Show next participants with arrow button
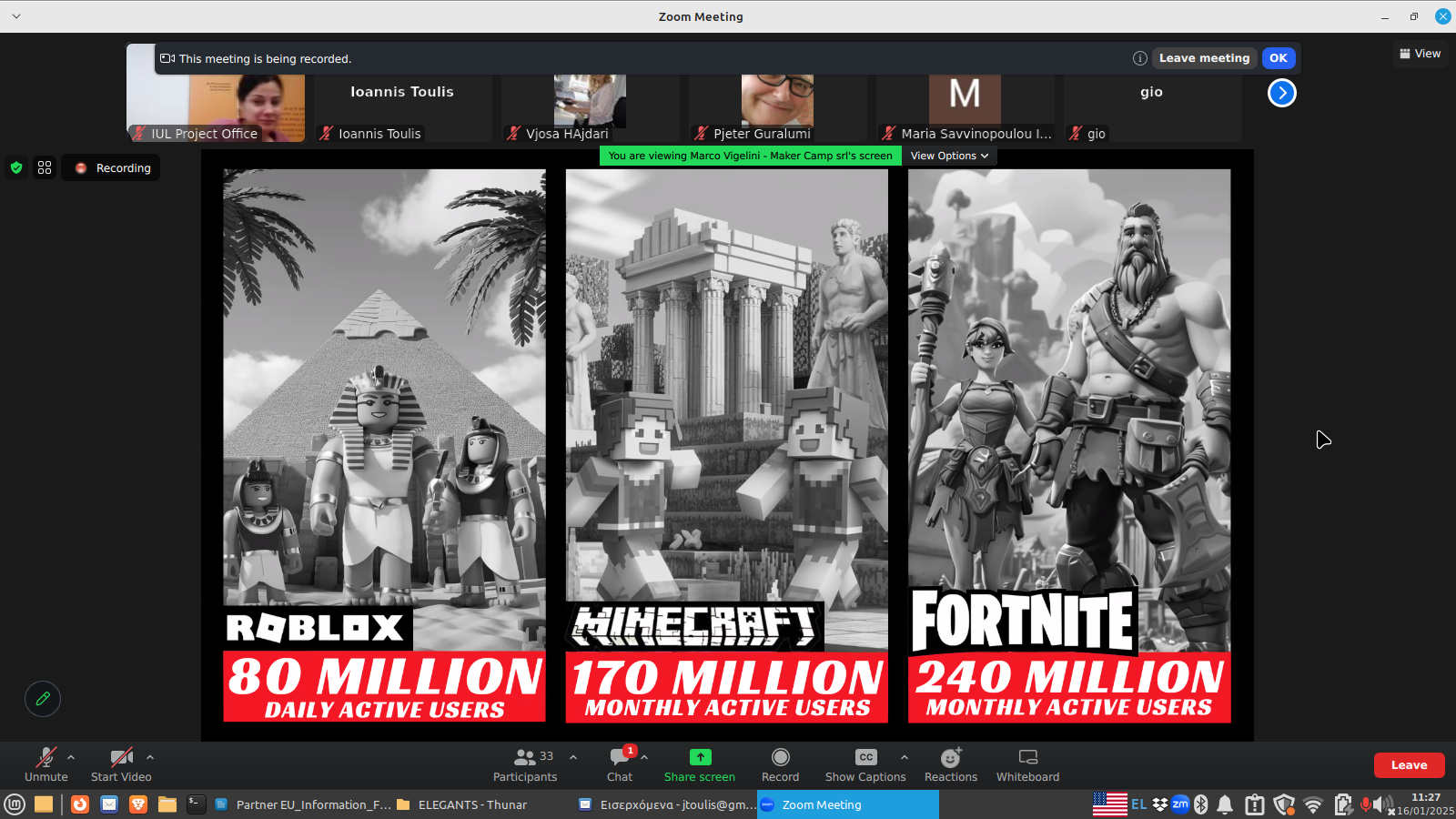Viewport: 1456px width, 819px height. (1281, 93)
